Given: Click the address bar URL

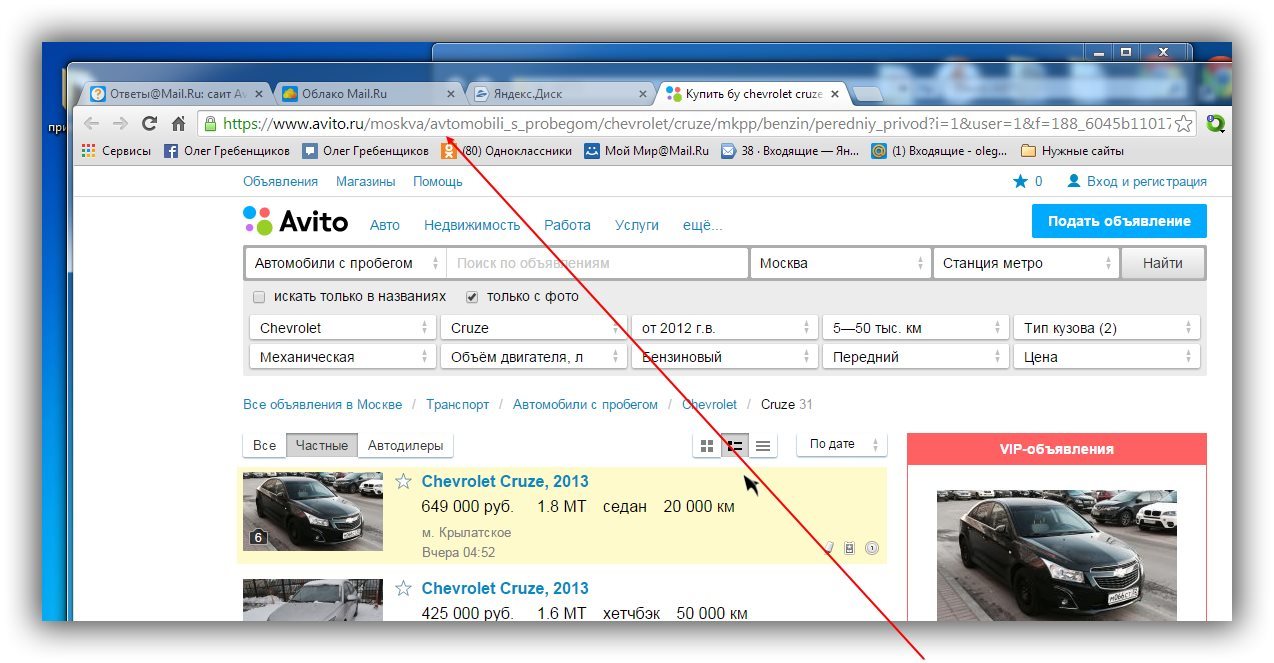Looking at the screenshot, I should tap(697, 124).
